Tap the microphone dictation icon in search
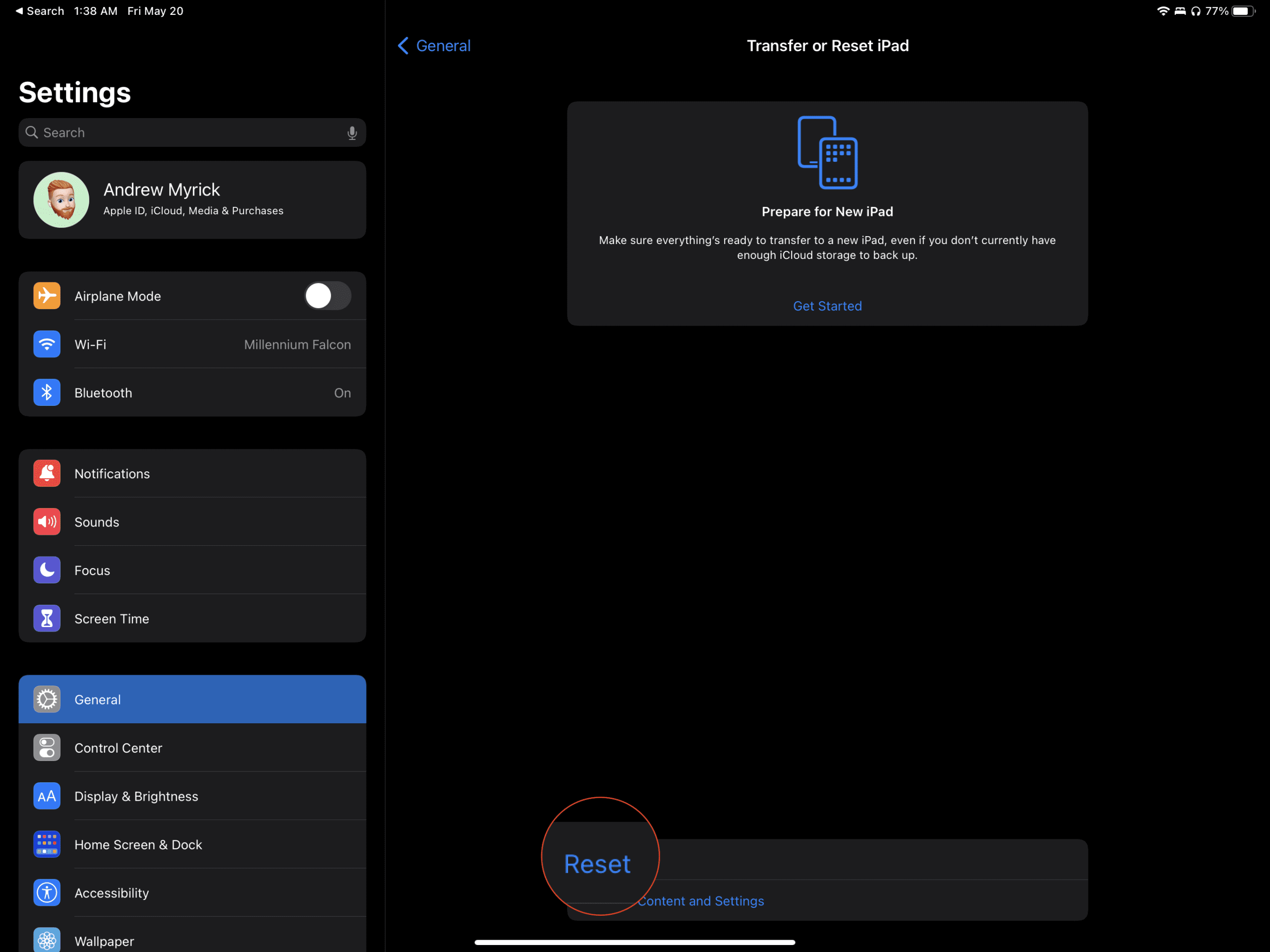1270x952 pixels. [352, 132]
